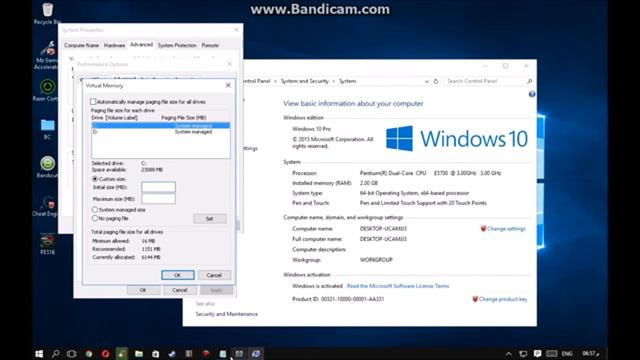Close the Virtual Memory dialog

pyautogui.click(x=228, y=85)
